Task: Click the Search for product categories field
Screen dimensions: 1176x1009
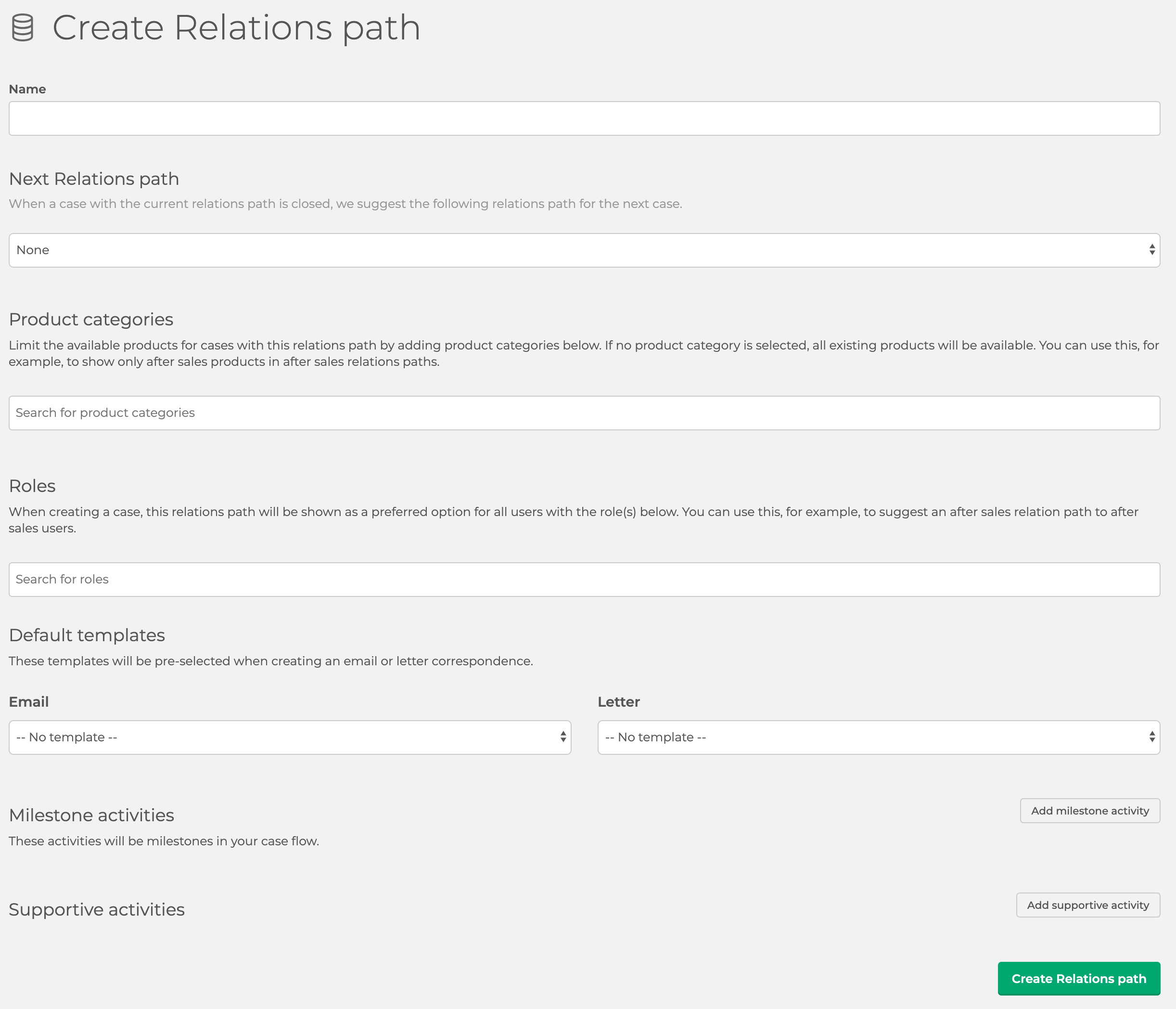Action: click(584, 413)
